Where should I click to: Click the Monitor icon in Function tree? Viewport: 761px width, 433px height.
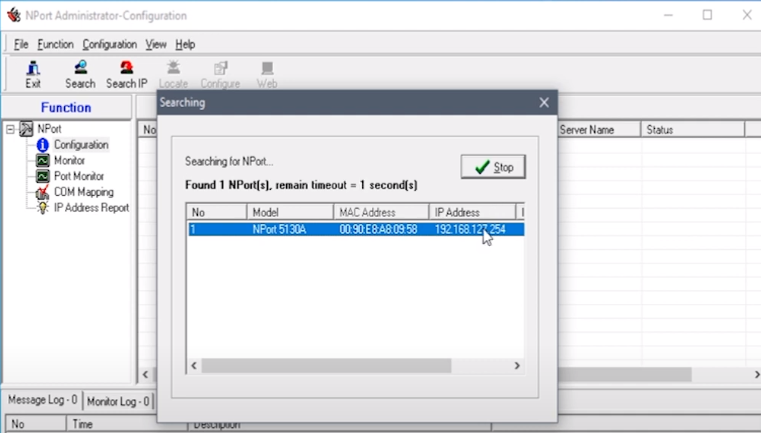pyautogui.click(x=43, y=160)
